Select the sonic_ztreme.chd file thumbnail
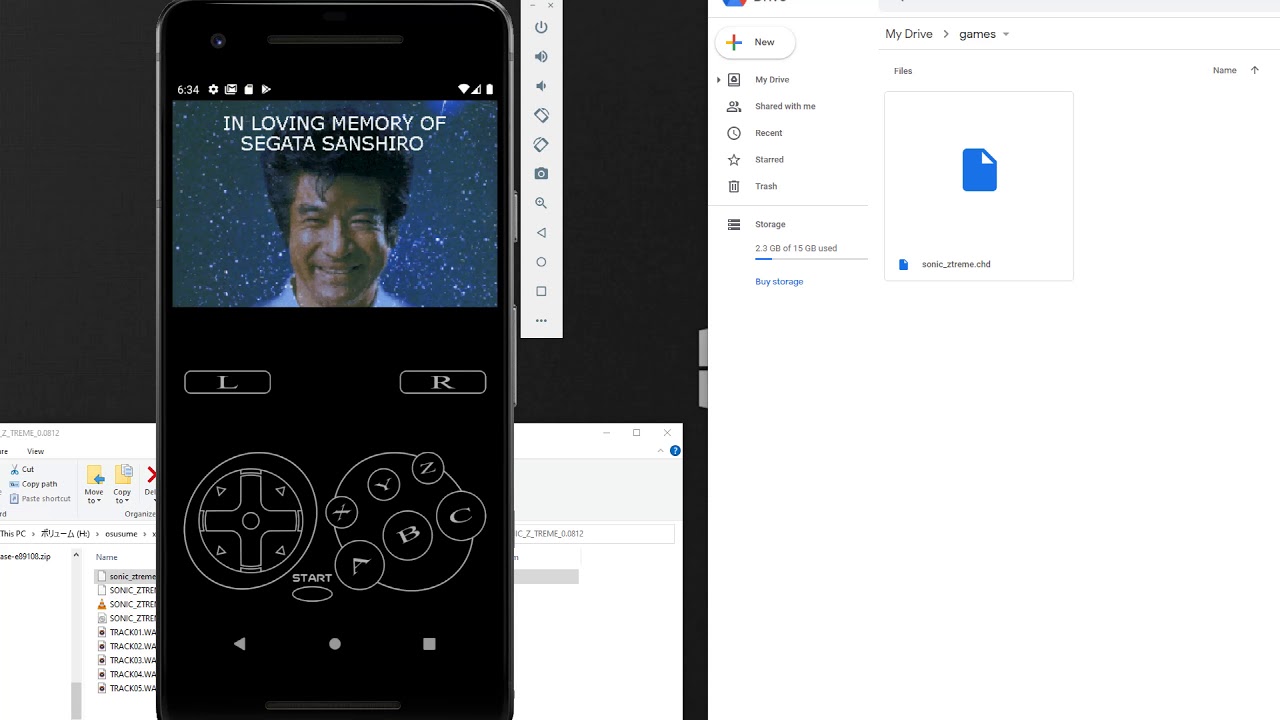 979,170
